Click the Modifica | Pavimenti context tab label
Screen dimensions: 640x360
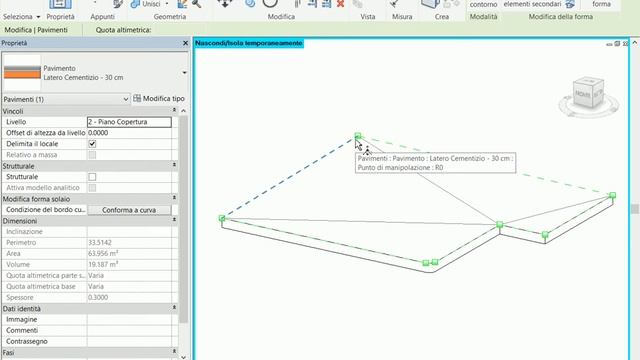(x=36, y=30)
